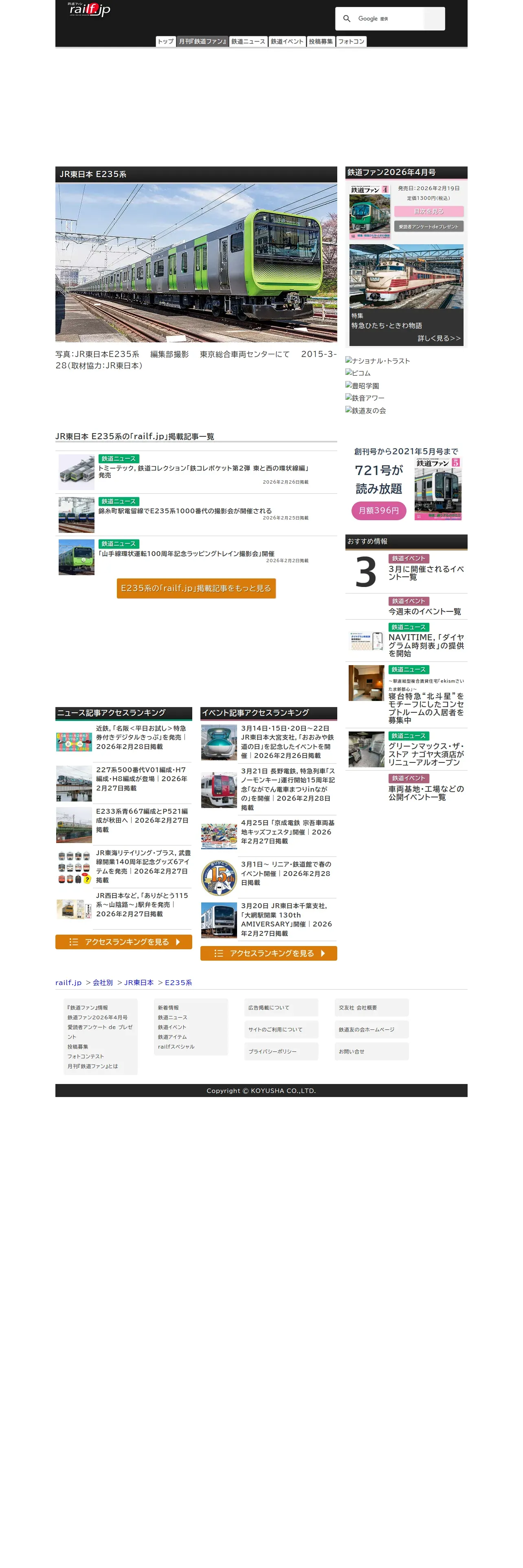
Task: Open the 鉄音アワー link
Action: click(x=365, y=398)
